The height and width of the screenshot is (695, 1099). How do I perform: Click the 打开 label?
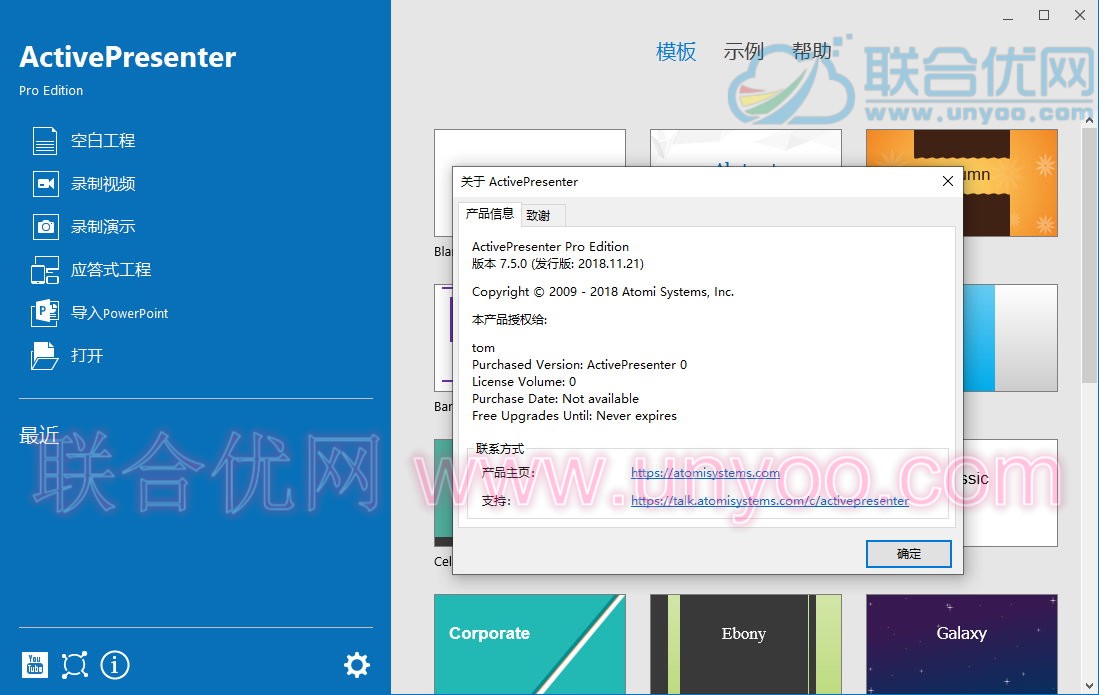tap(87, 356)
